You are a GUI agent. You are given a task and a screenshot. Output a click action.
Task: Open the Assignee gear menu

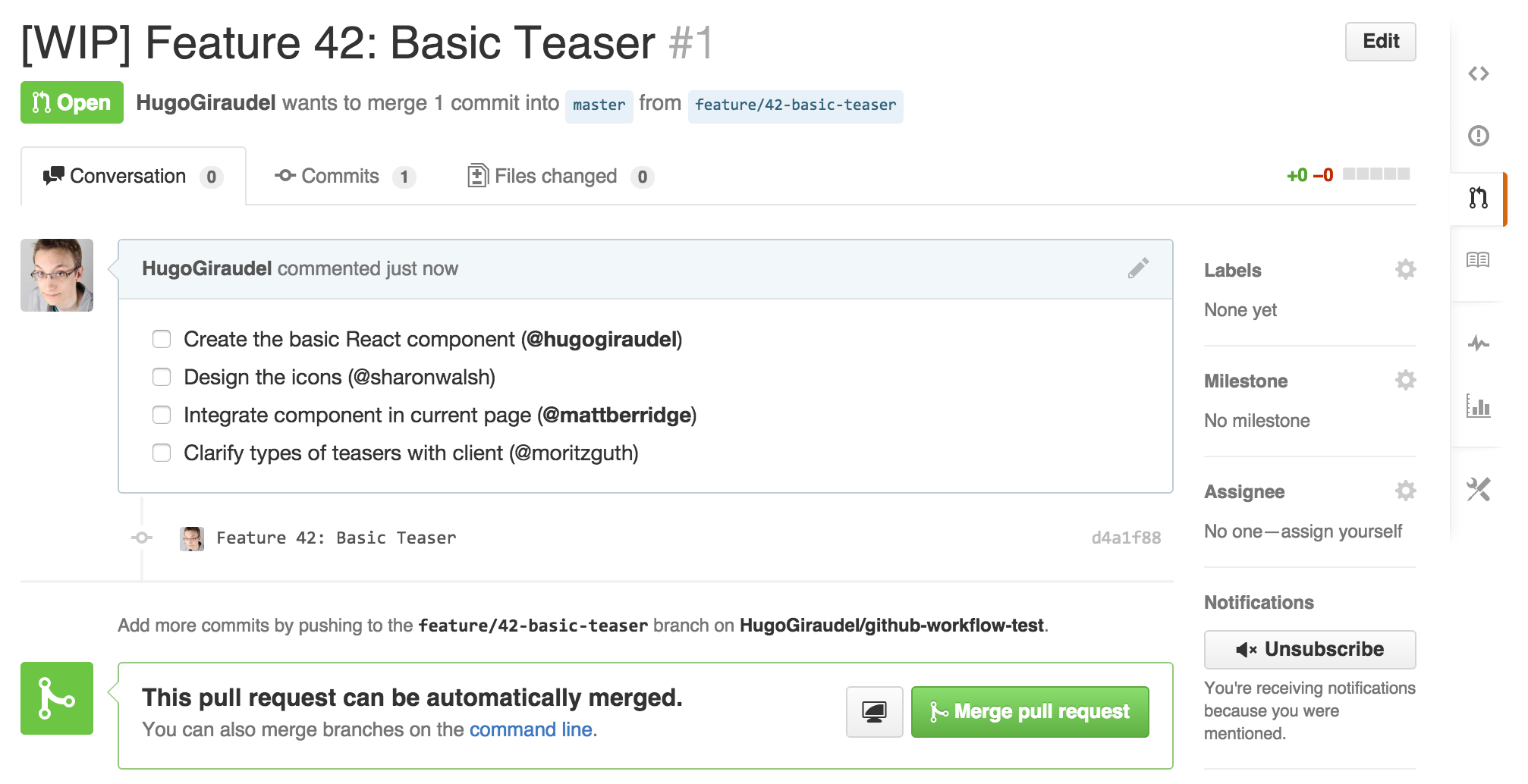coord(1405,491)
